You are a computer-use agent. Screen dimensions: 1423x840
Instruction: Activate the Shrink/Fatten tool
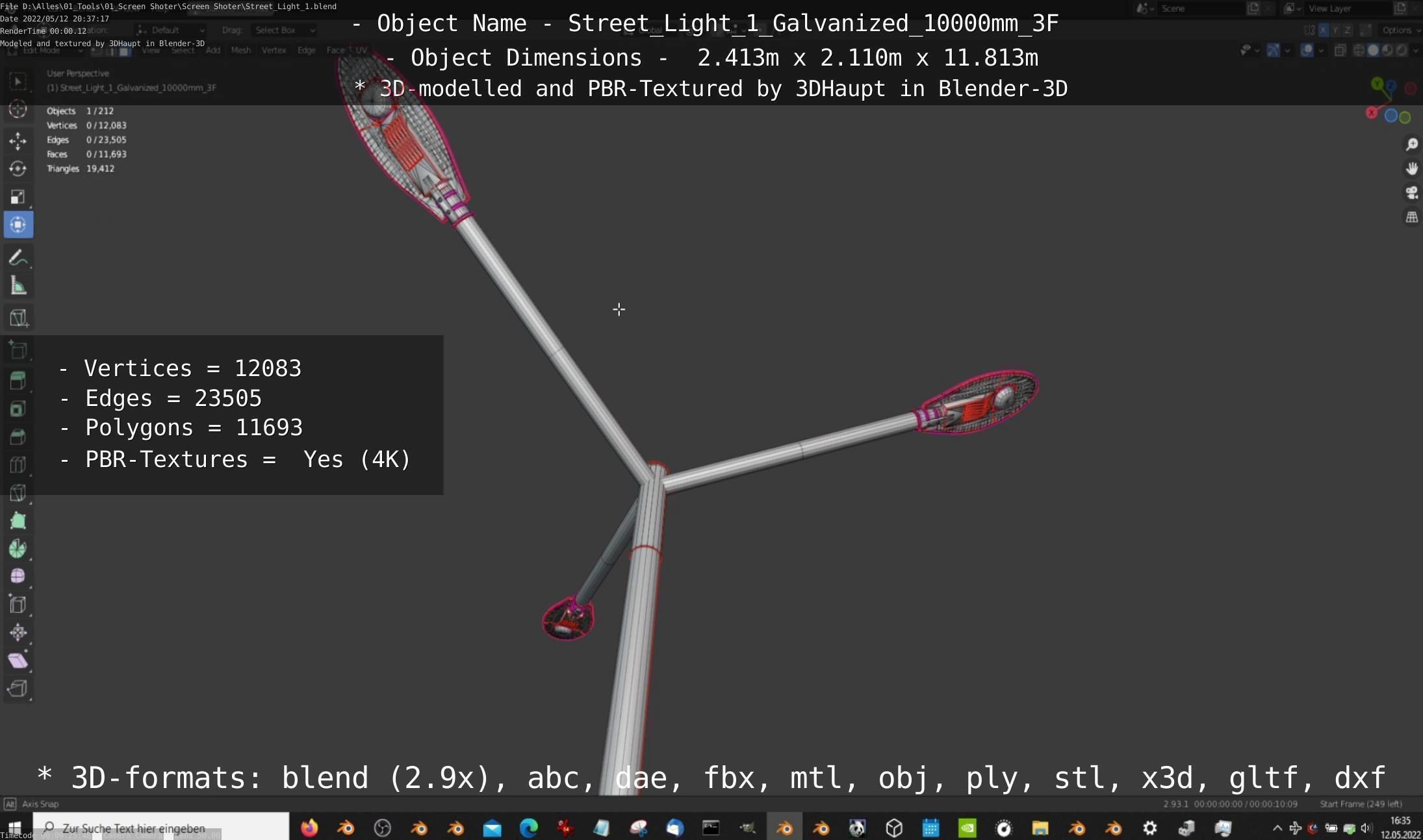click(x=18, y=632)
